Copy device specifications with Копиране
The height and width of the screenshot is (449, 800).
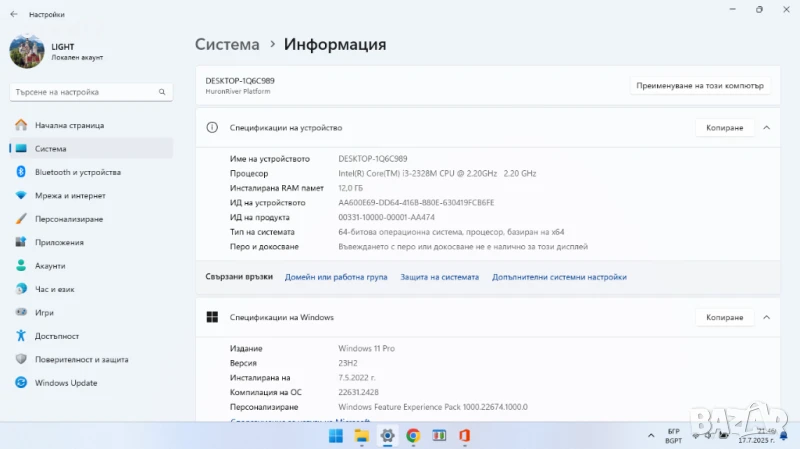[724, 128]
